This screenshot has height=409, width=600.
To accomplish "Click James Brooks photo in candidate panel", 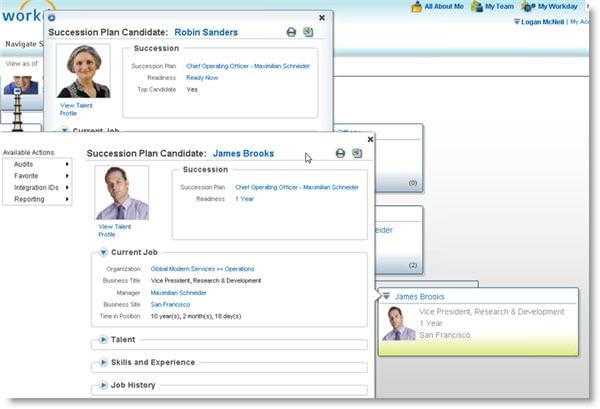I will [122, 192].
